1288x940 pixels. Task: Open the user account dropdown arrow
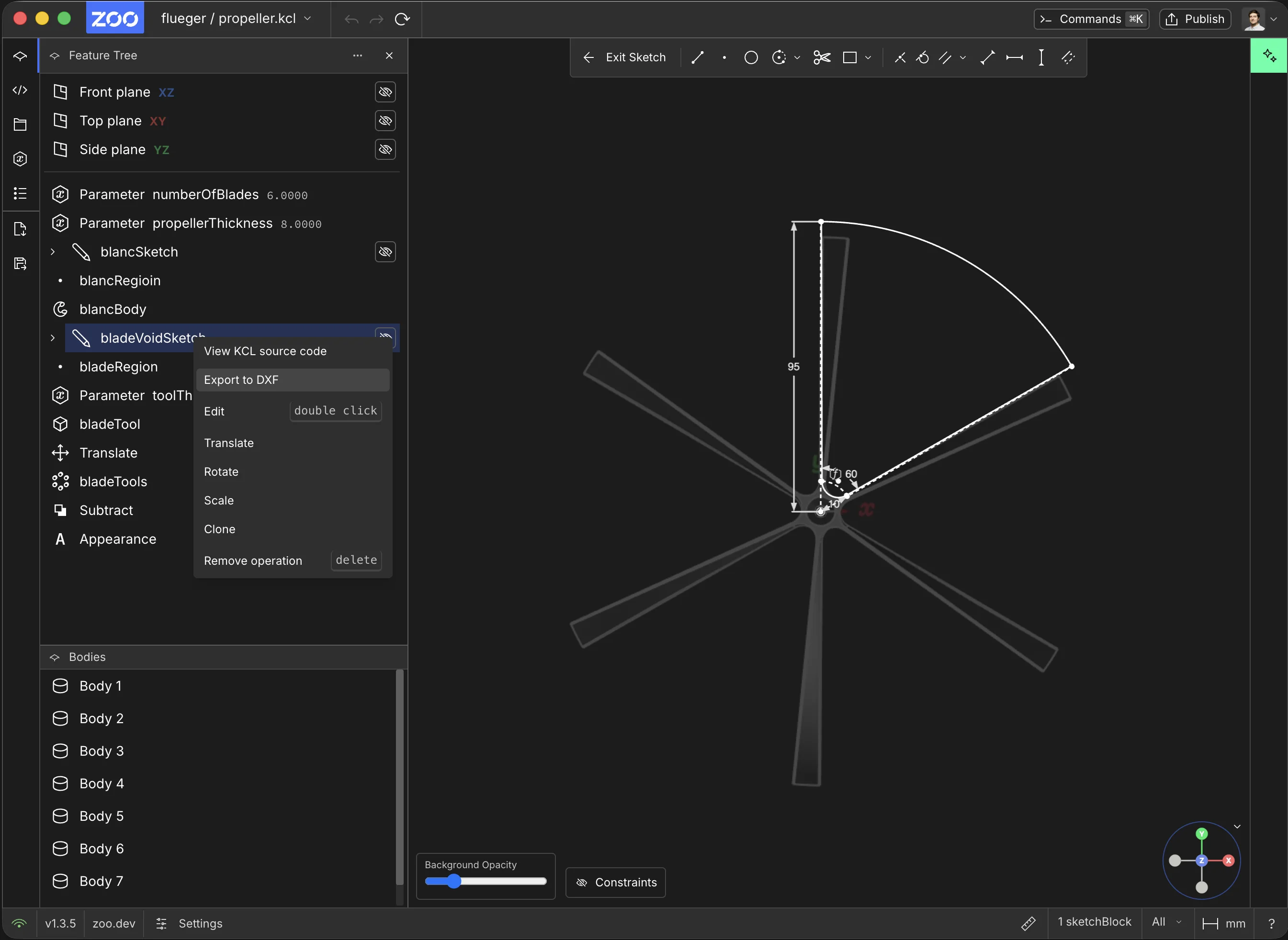click(x=1274, y=19)
